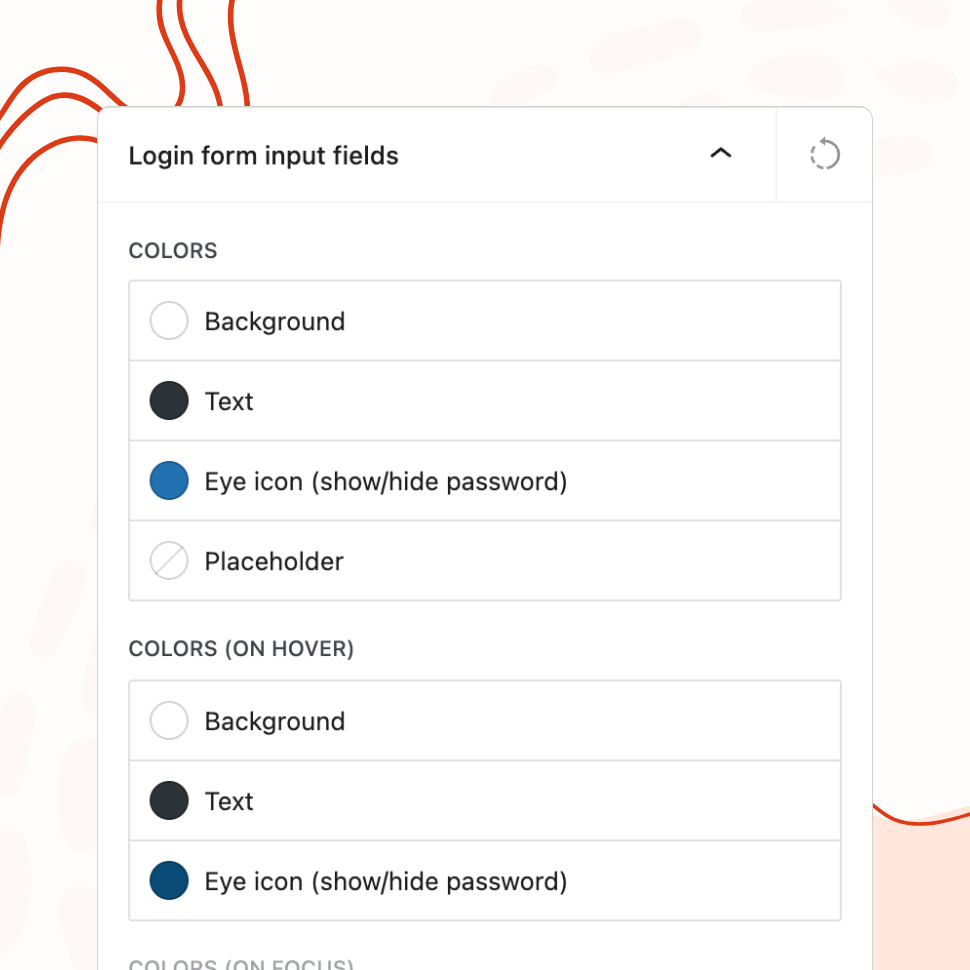Screen dimensions: 970x970
Task: Open Eye icon (show/hide password) color setting
Action: tap(386, 481)
